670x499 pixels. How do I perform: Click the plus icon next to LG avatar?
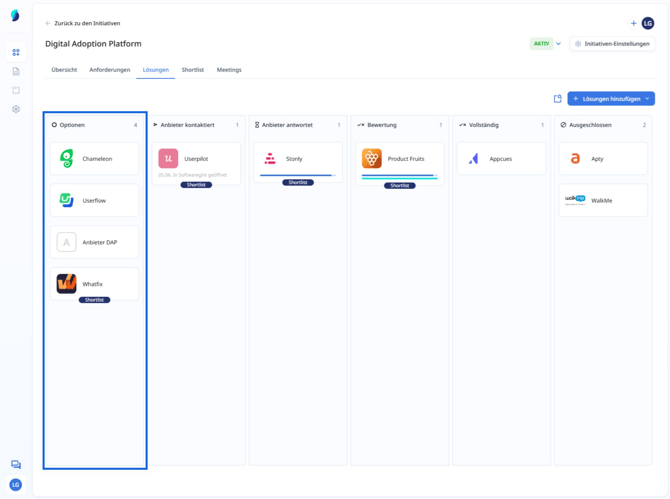click(x=633, y=23)
